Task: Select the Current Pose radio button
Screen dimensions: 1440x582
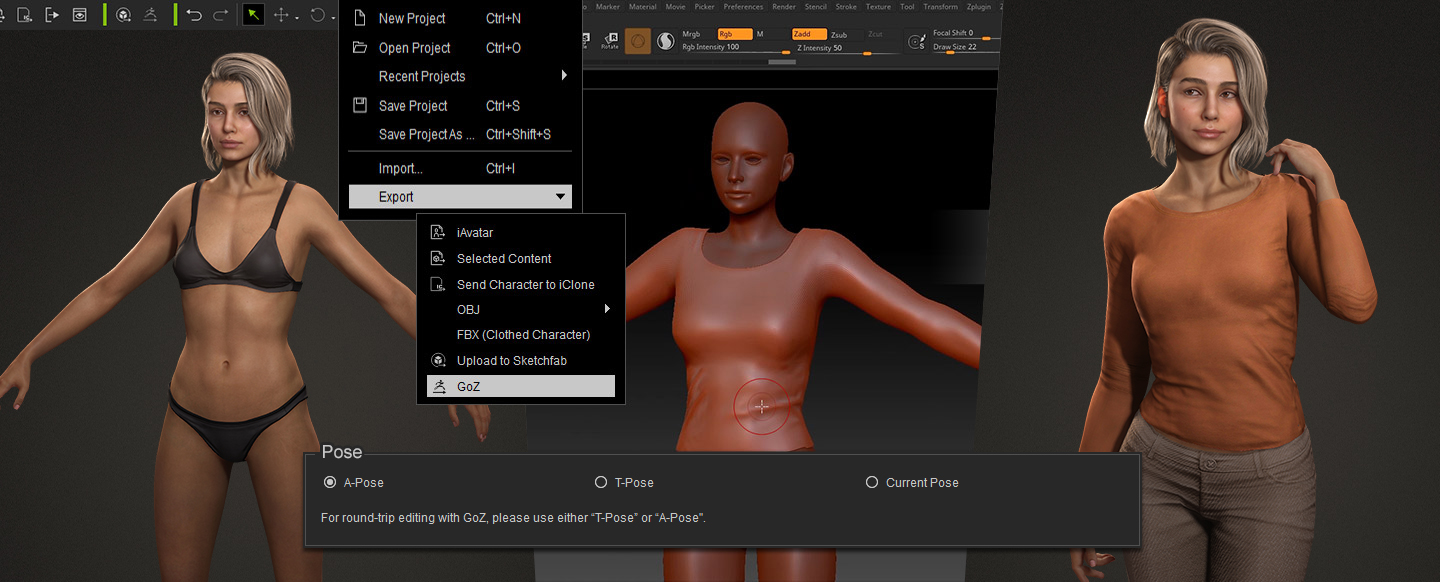Action: pyautogui.click(x=872, y=482)
